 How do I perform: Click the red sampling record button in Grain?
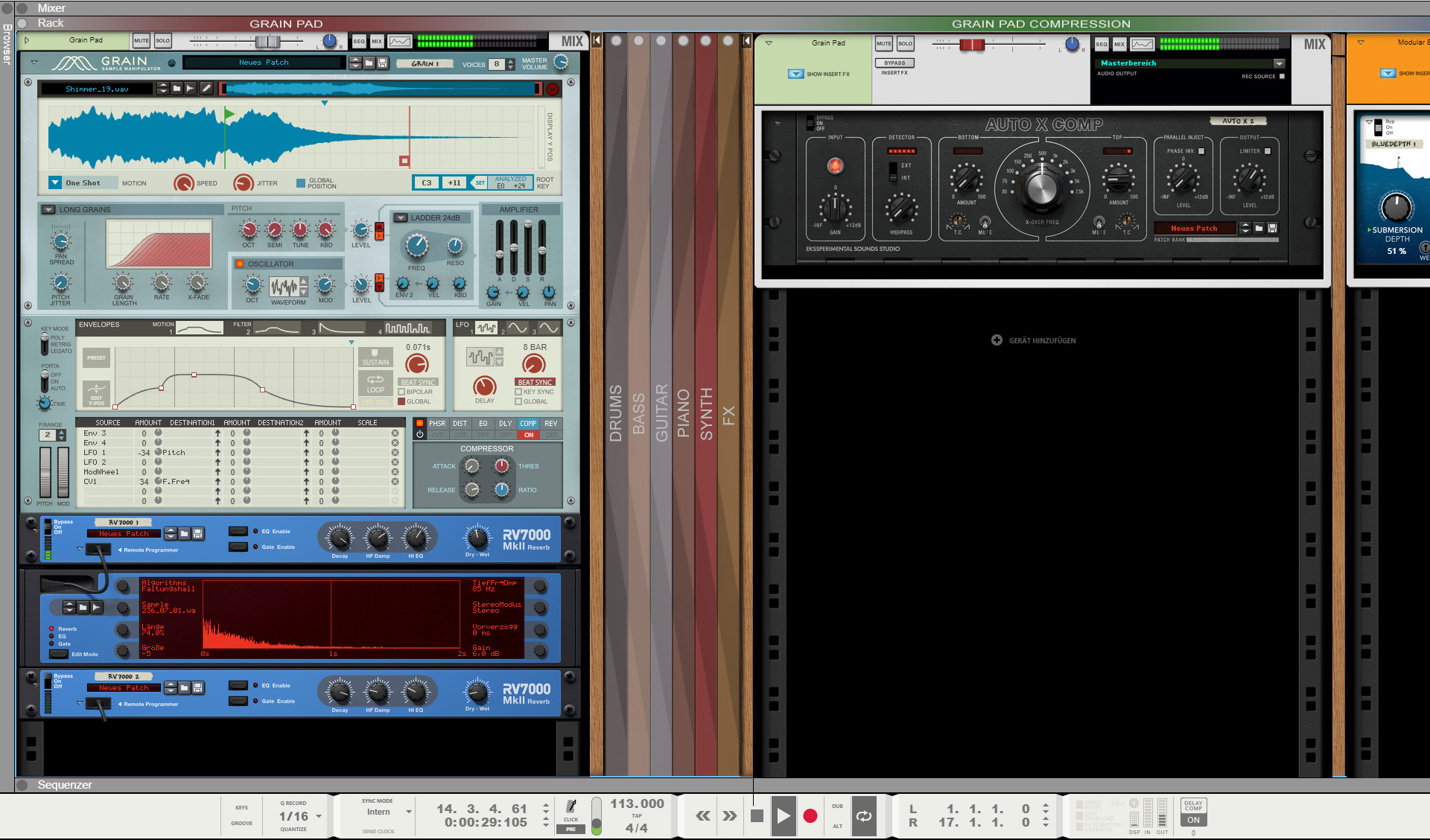pos(553,89)
